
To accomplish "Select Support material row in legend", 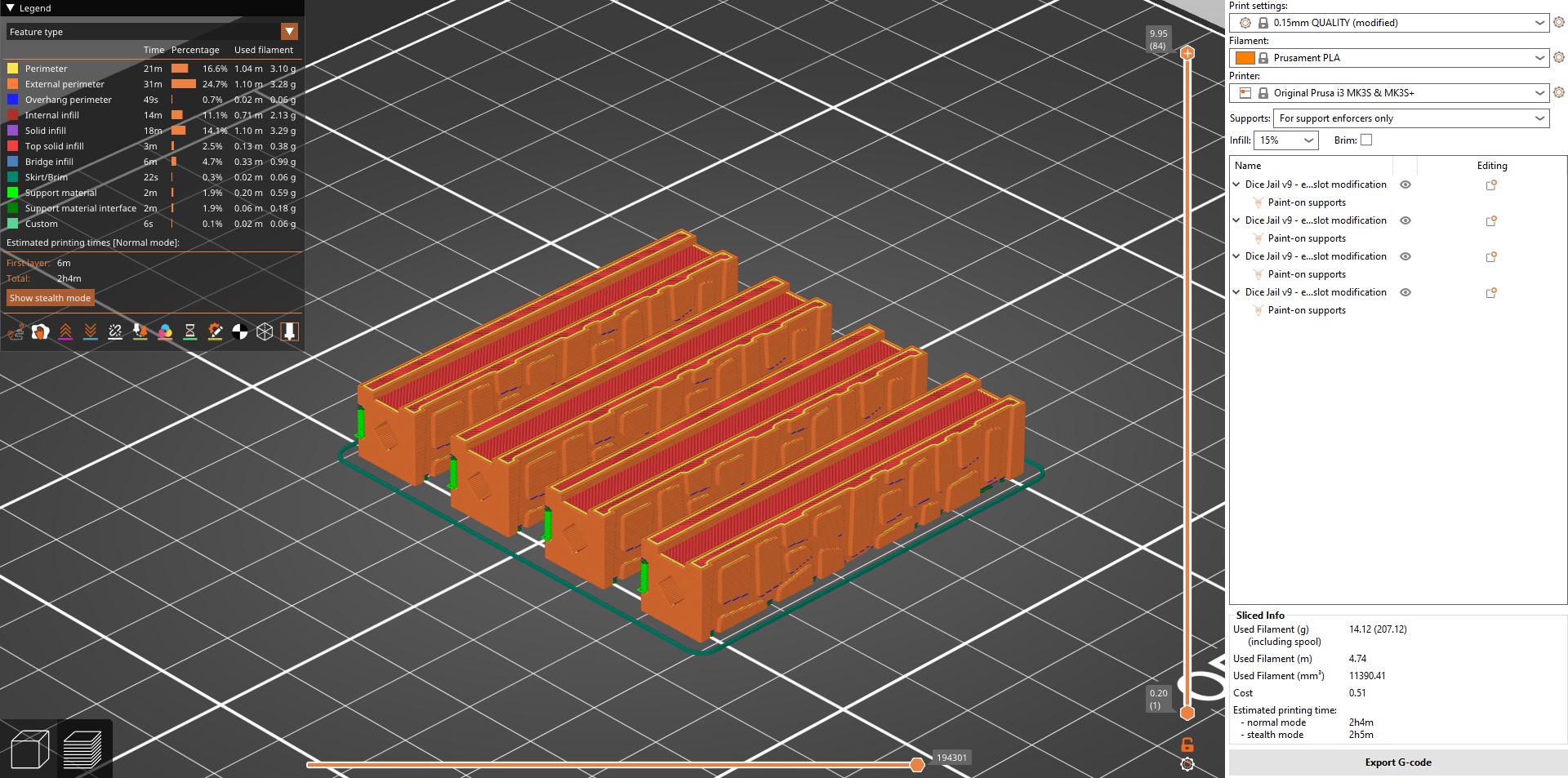I will tap(151, 193).
